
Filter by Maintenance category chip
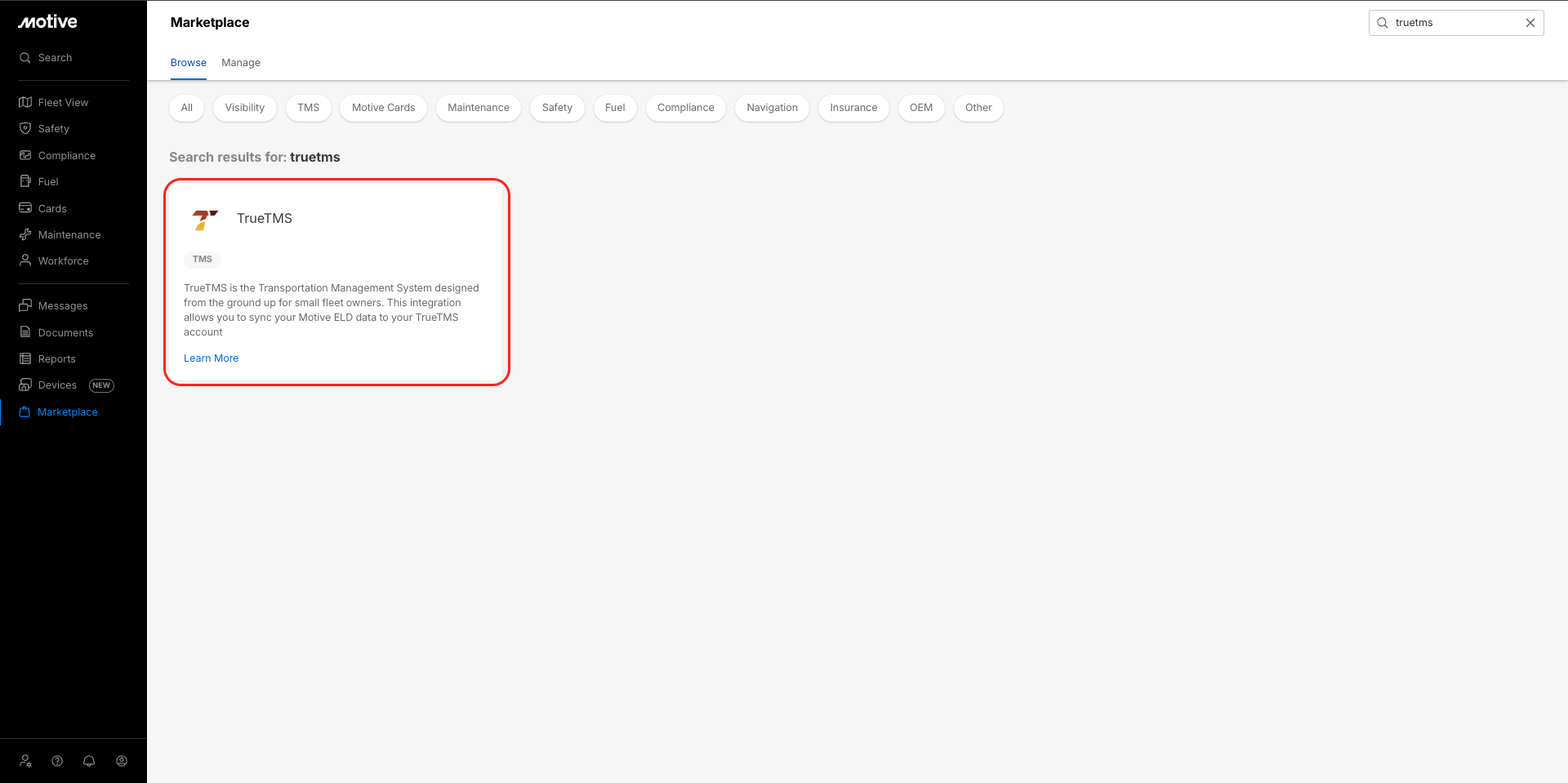pyautogui.click(x=479, y=108)
